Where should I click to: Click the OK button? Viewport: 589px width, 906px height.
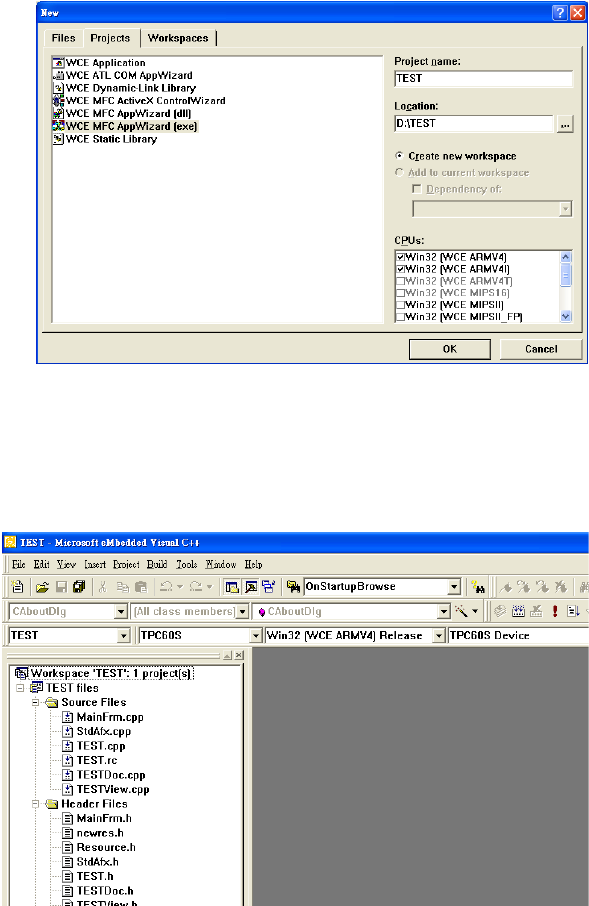click(450, 349)
